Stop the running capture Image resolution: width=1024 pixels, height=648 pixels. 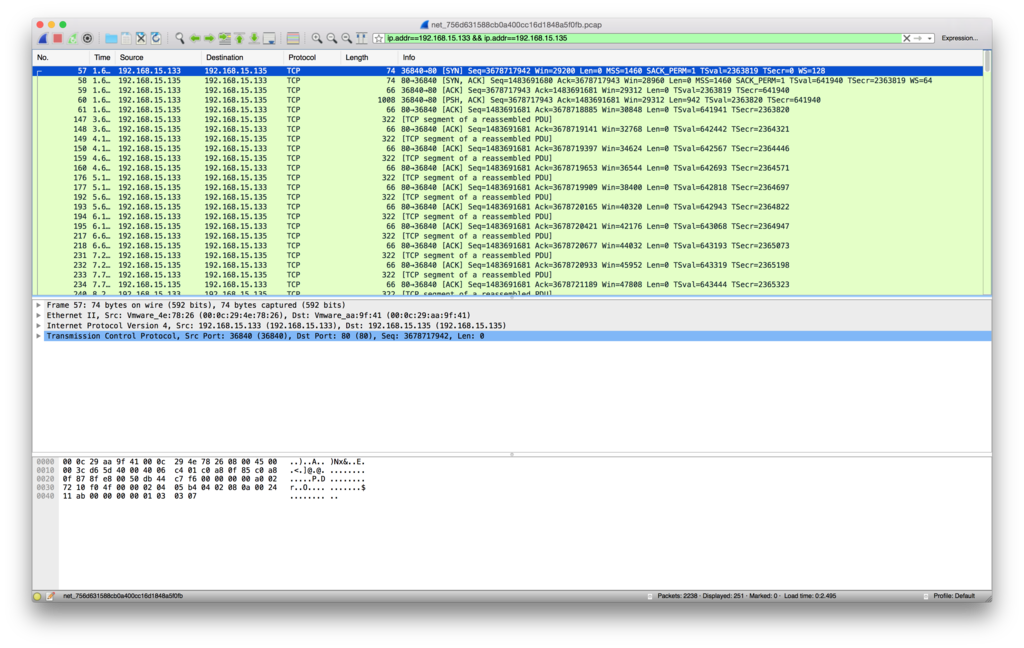pyautogui.click(x=57, y=38)
